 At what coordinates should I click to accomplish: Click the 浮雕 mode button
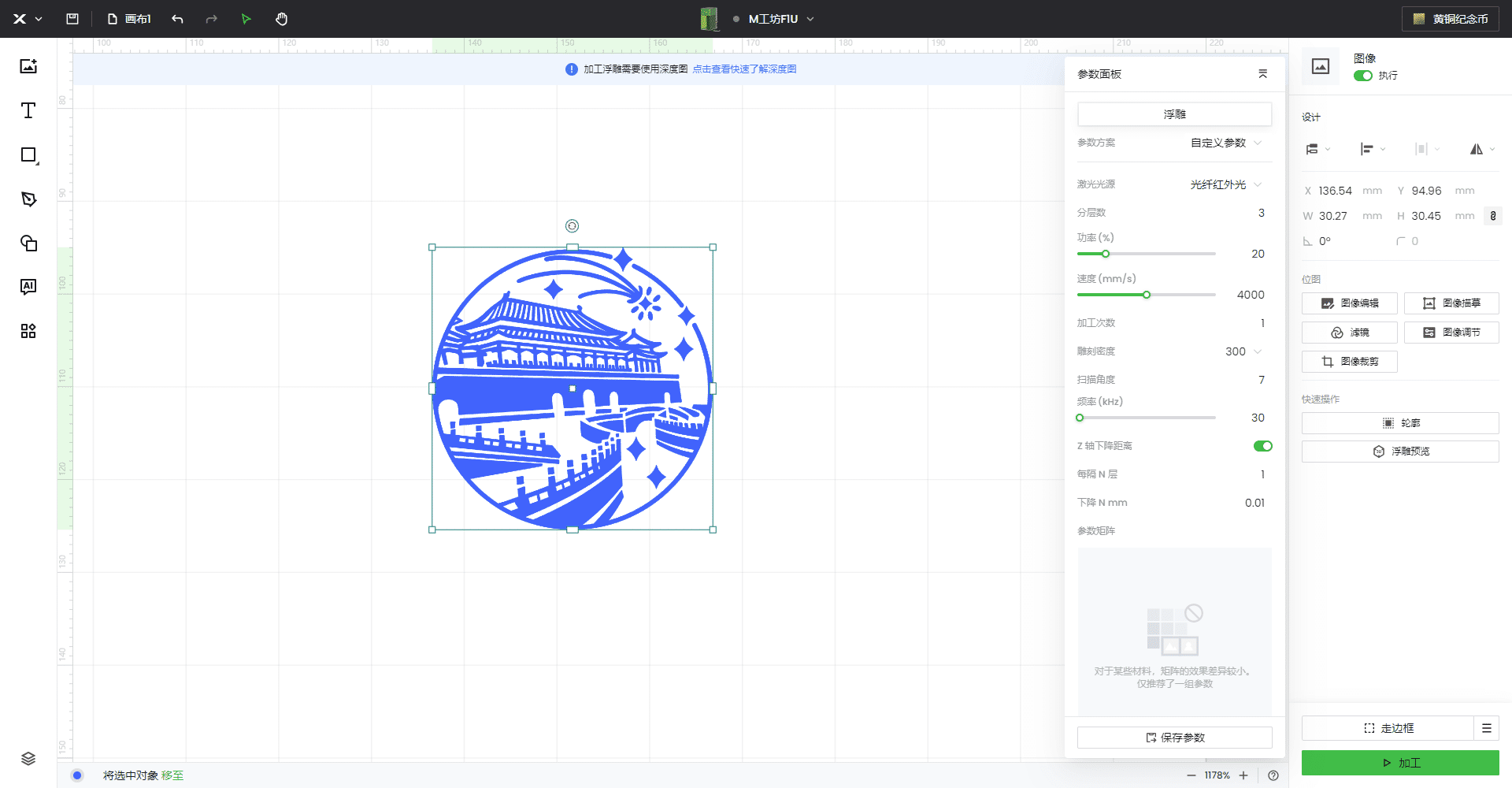[x=1174, y=114]
